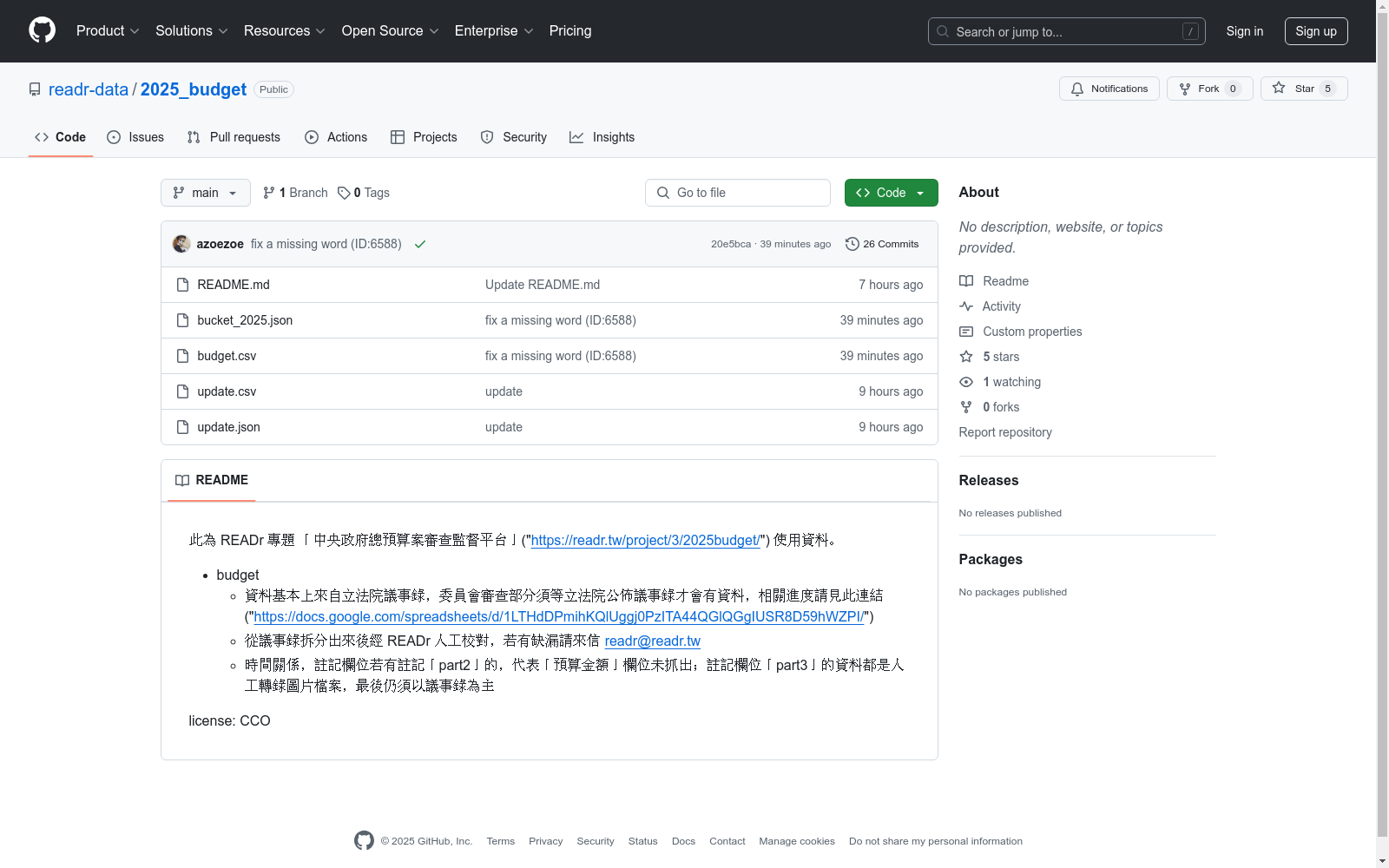Click the footer Manage cookies link

pyautogui.click(x=797, y=841)
